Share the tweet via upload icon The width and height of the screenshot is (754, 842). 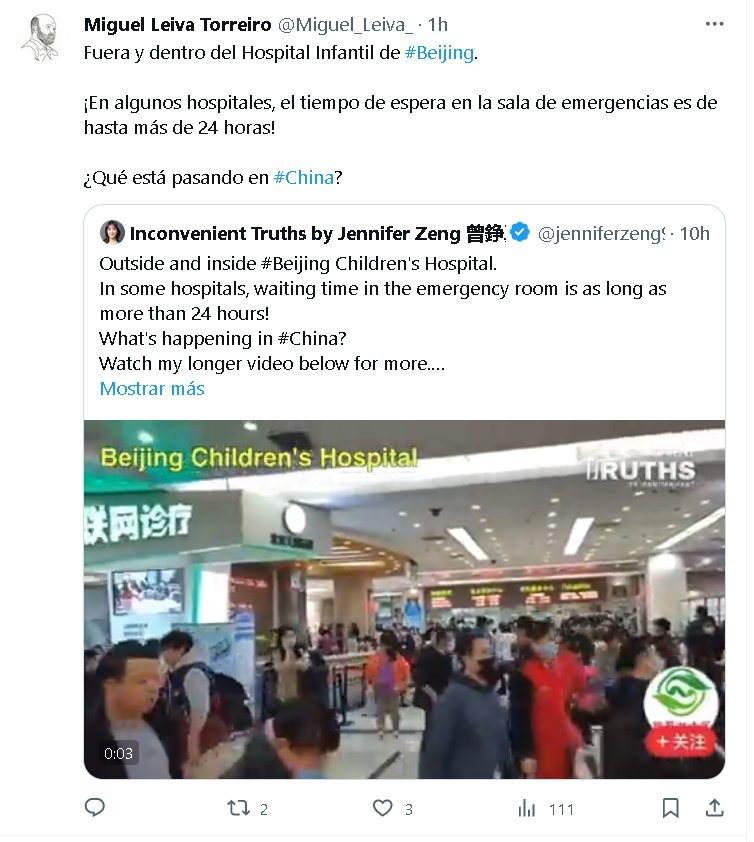(714, 808)
